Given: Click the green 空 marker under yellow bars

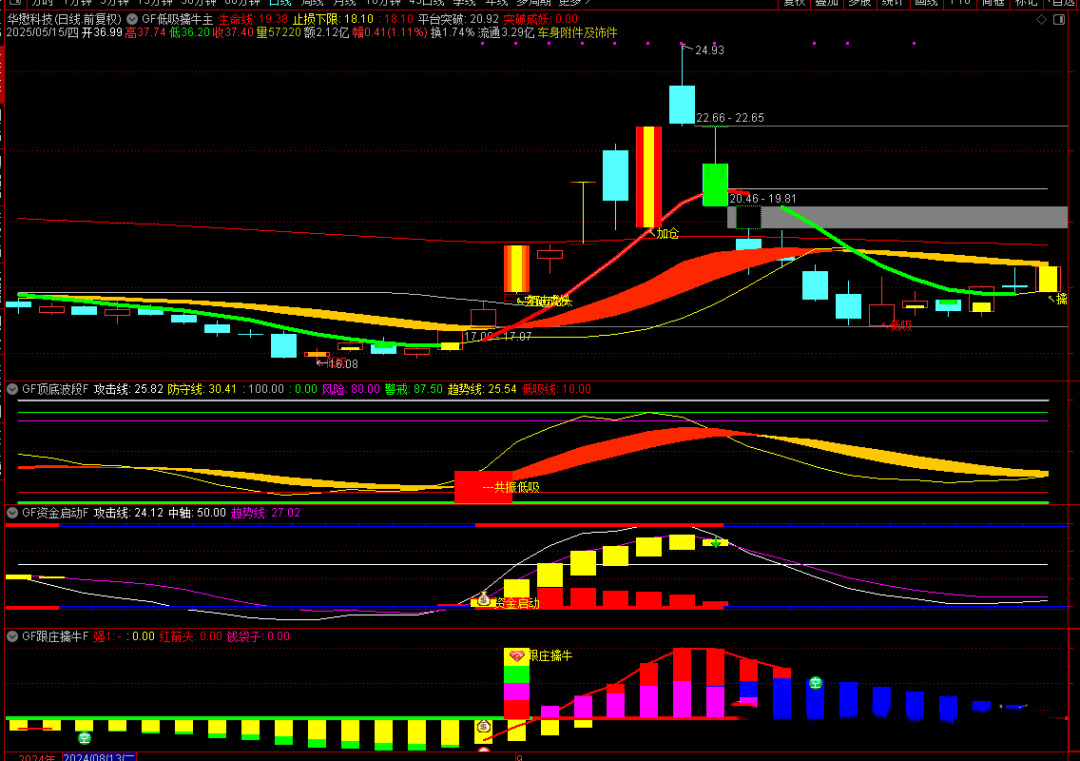Looking at the screenshot, I should coord(85,738).
